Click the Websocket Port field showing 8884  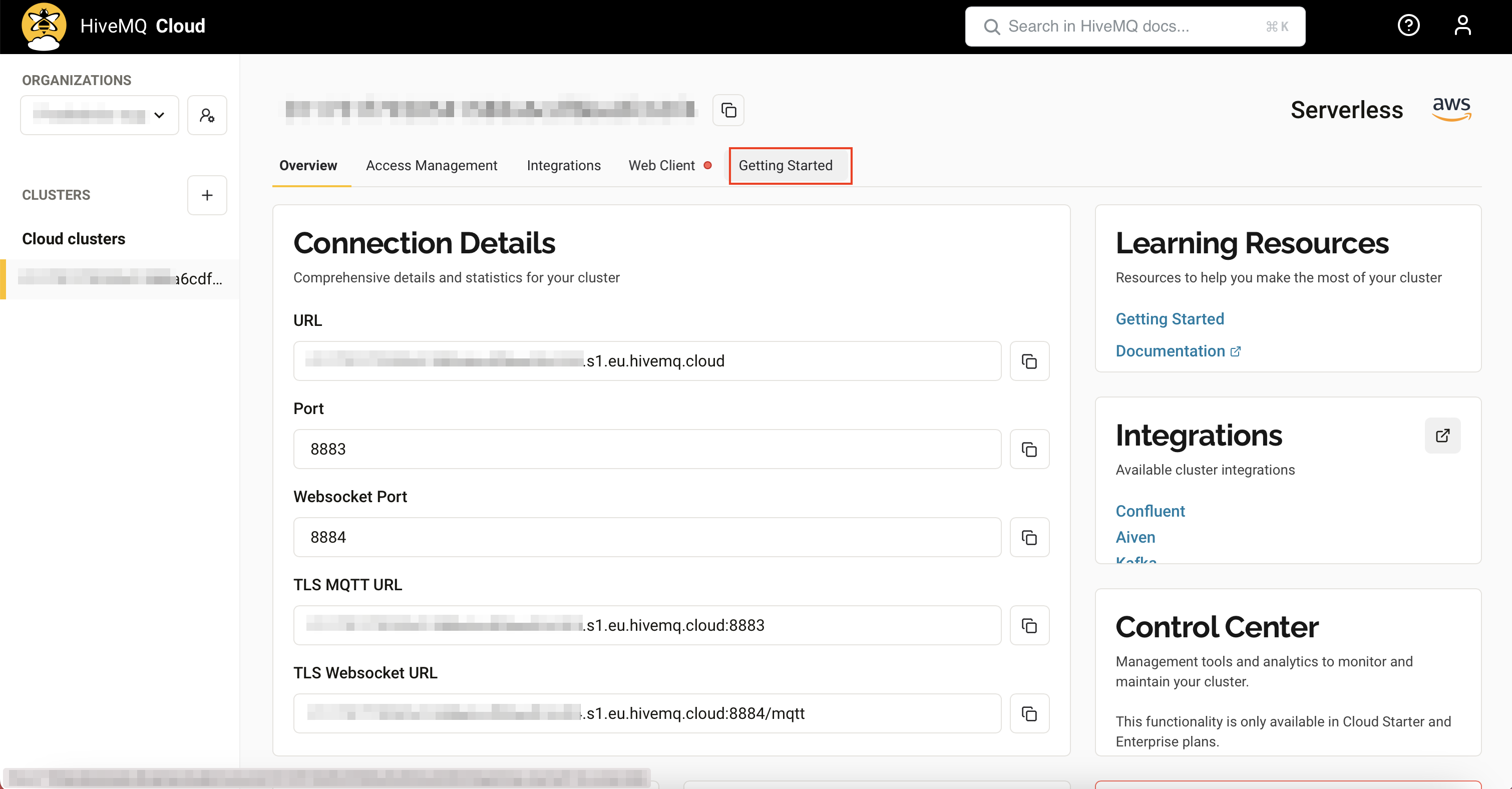coord(647,537)
